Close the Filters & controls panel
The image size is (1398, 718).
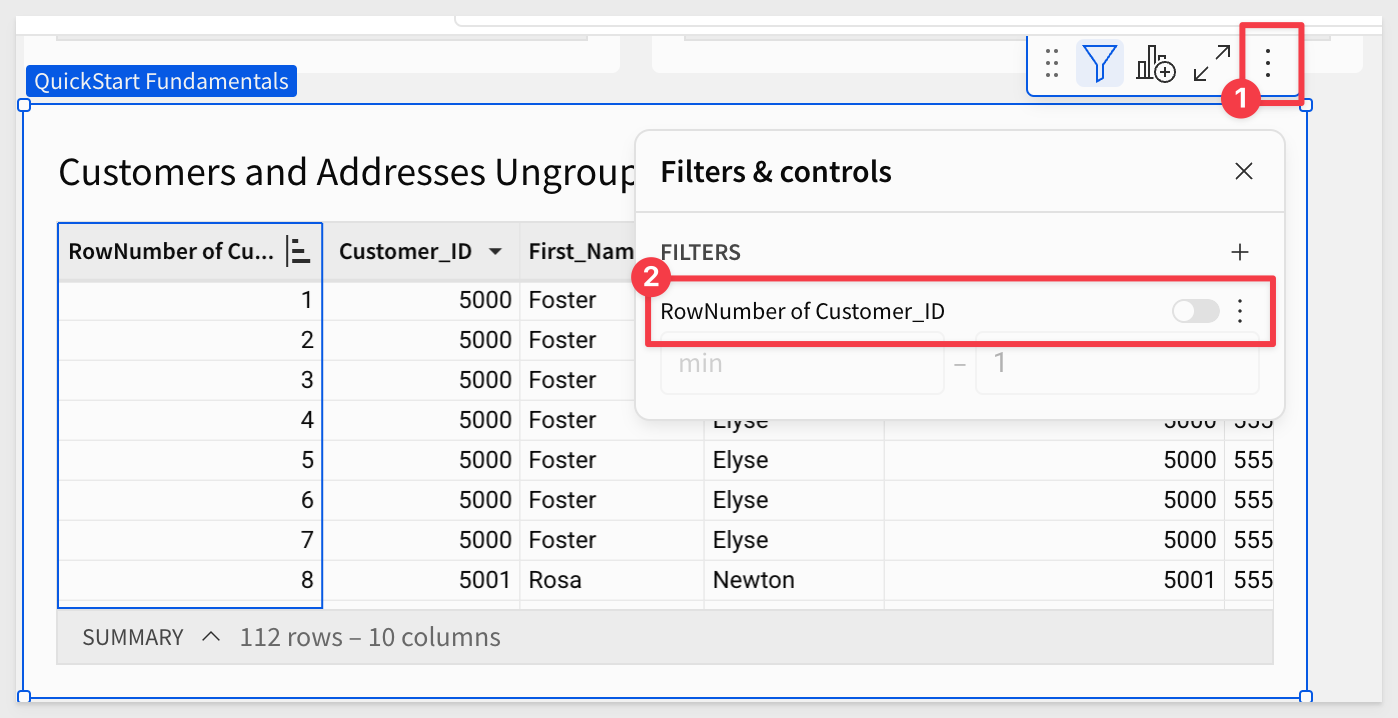pyautogui.click(x=1243, y=172)
